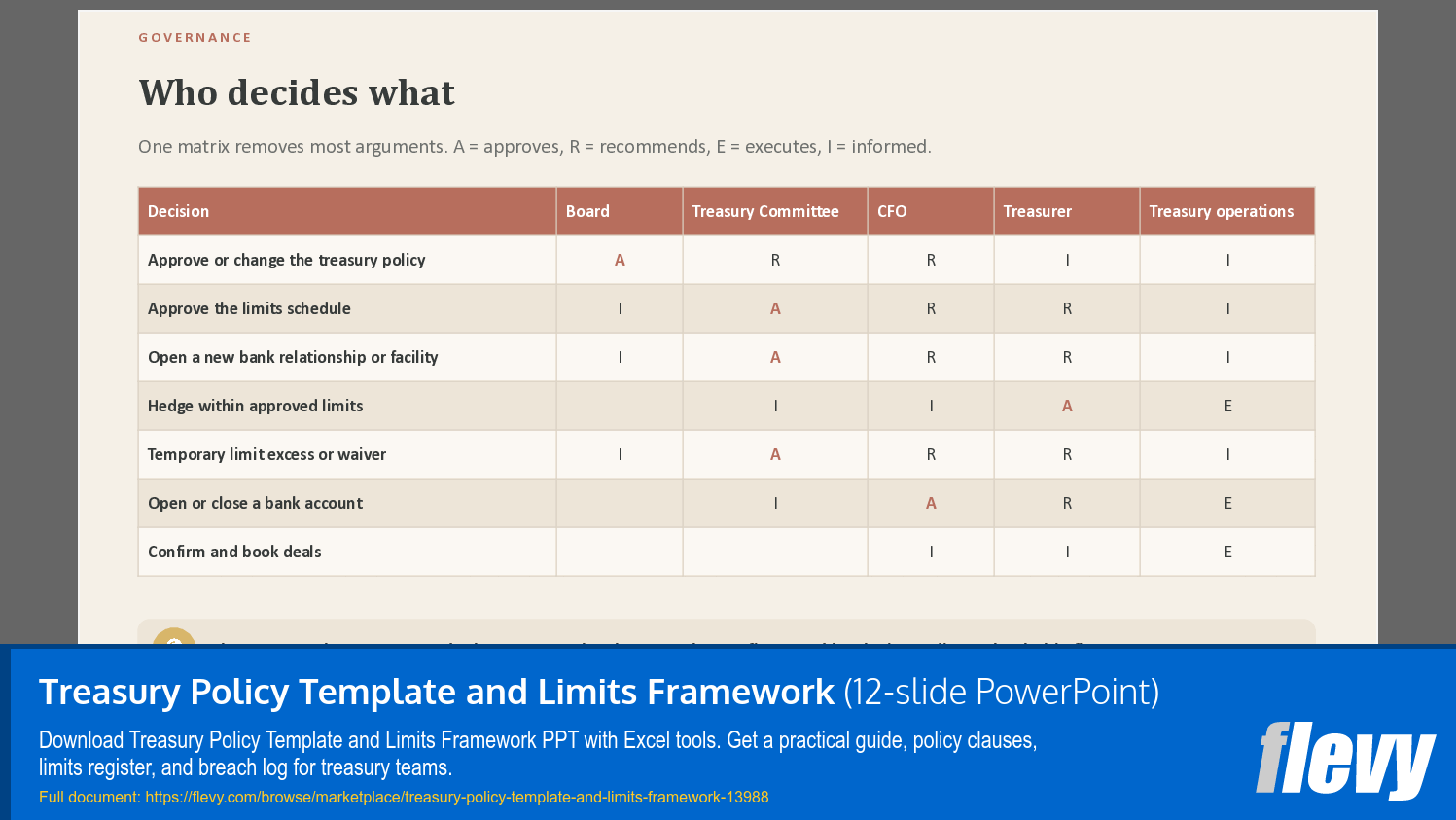The width and height of the screenshot is (1456, 820).
Task: Click the flevy logo in the banner
Action: pos(1345,760)
